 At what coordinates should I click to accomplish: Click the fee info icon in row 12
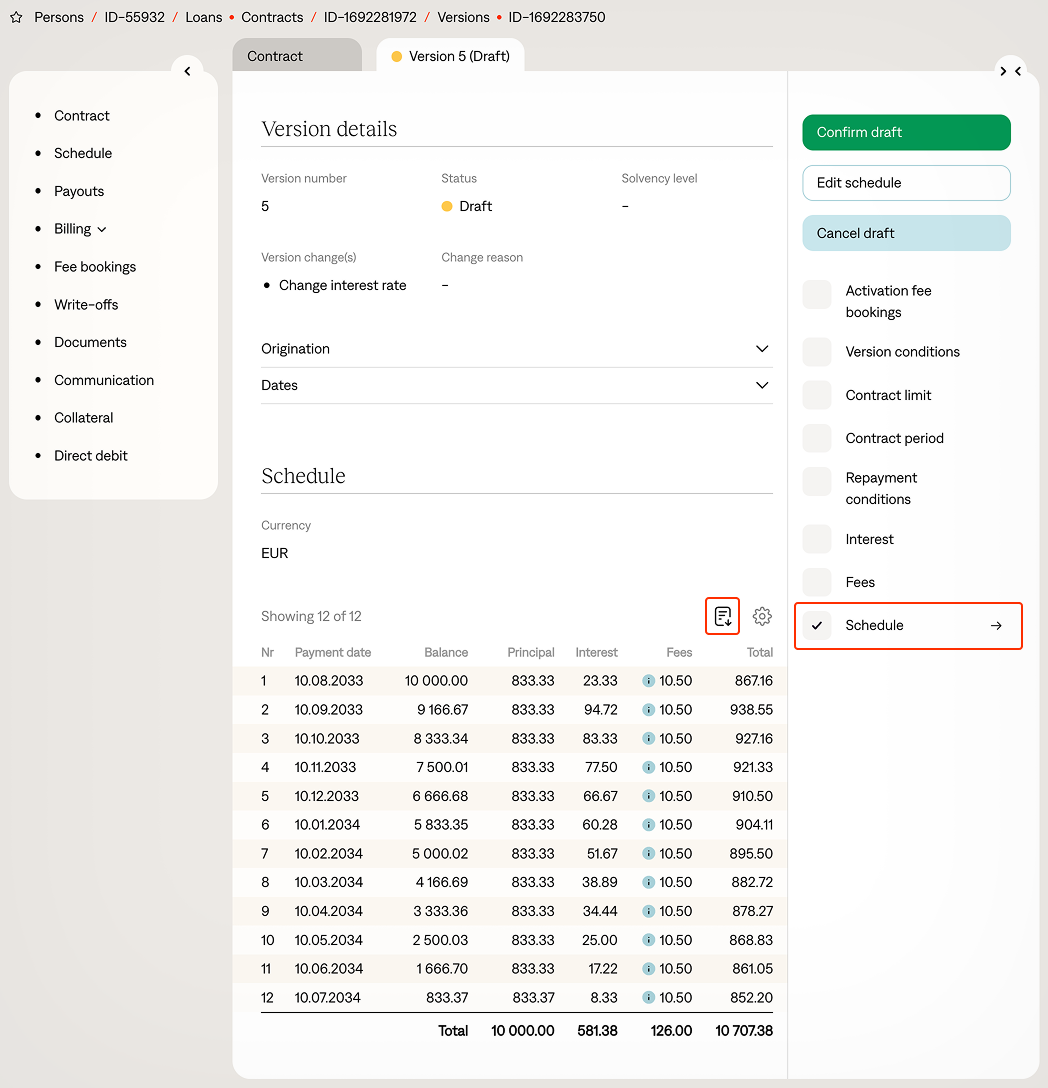(x=648, y=998)
